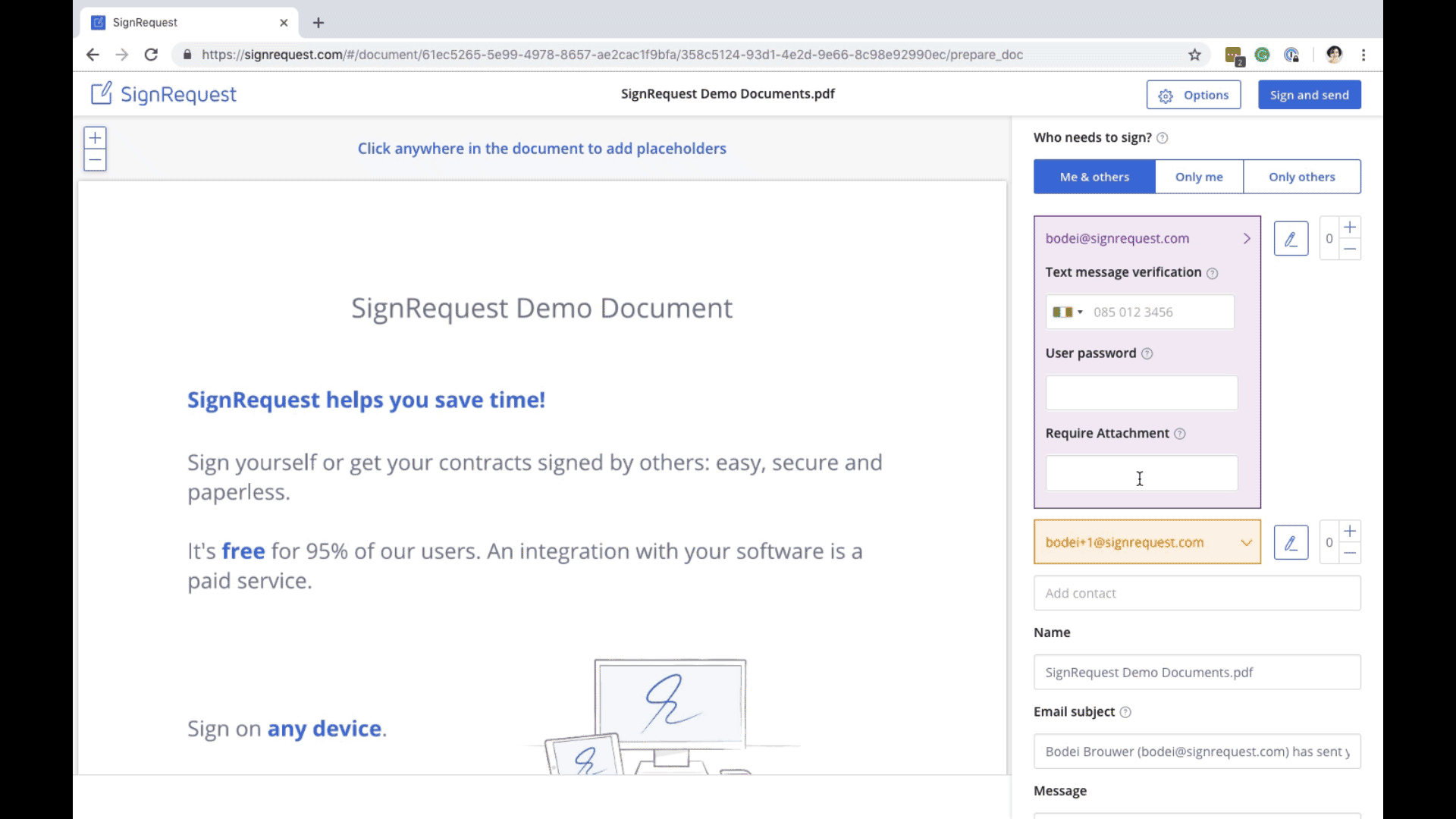Expand the bodei+1@signrequest.com contact chevron
1456x819 pixels.
[x=1246, y=543]
